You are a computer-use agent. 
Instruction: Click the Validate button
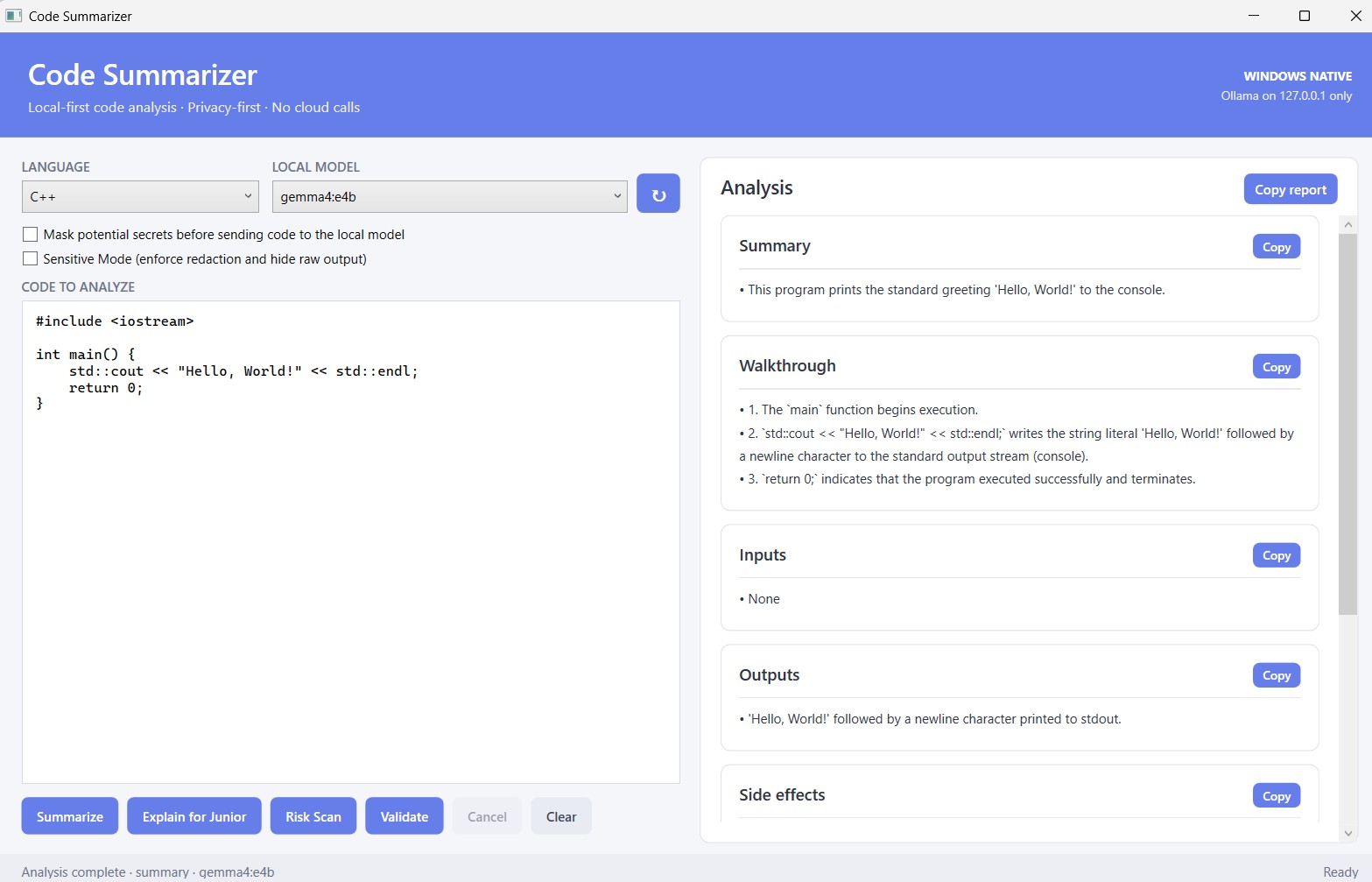click(405, 816)
